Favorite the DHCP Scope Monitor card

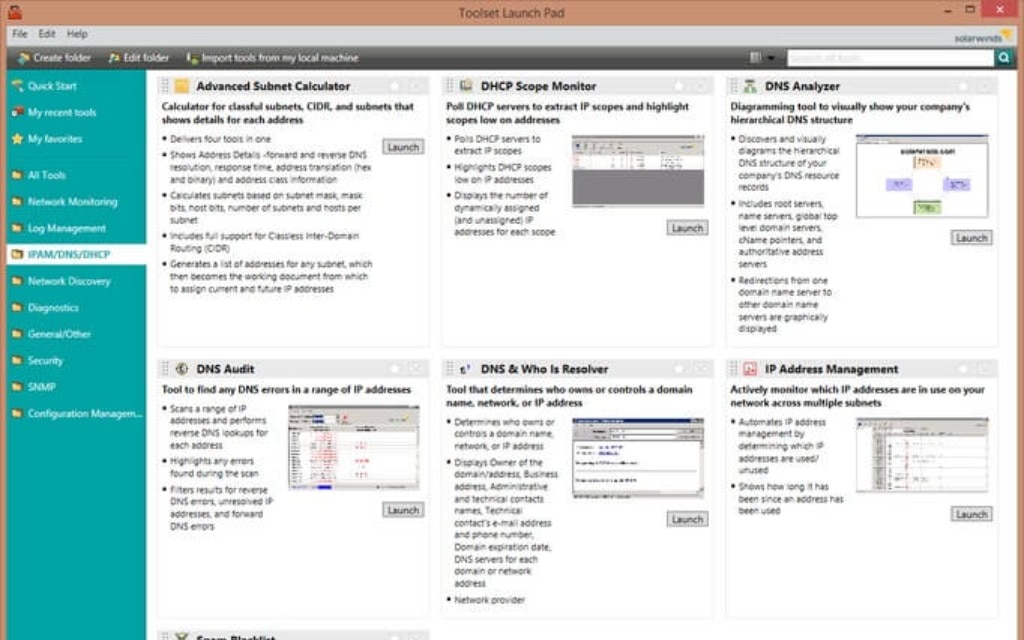tap(679, 86)
